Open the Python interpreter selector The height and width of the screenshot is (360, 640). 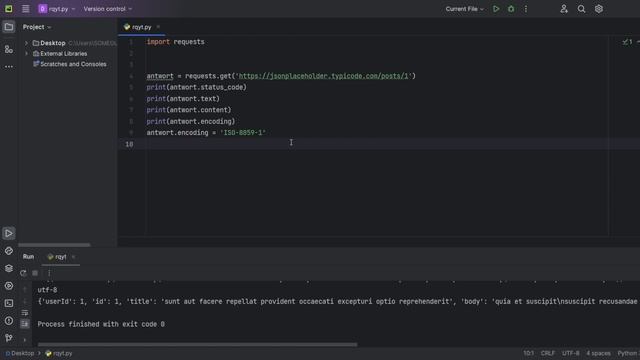pos(628,353)
